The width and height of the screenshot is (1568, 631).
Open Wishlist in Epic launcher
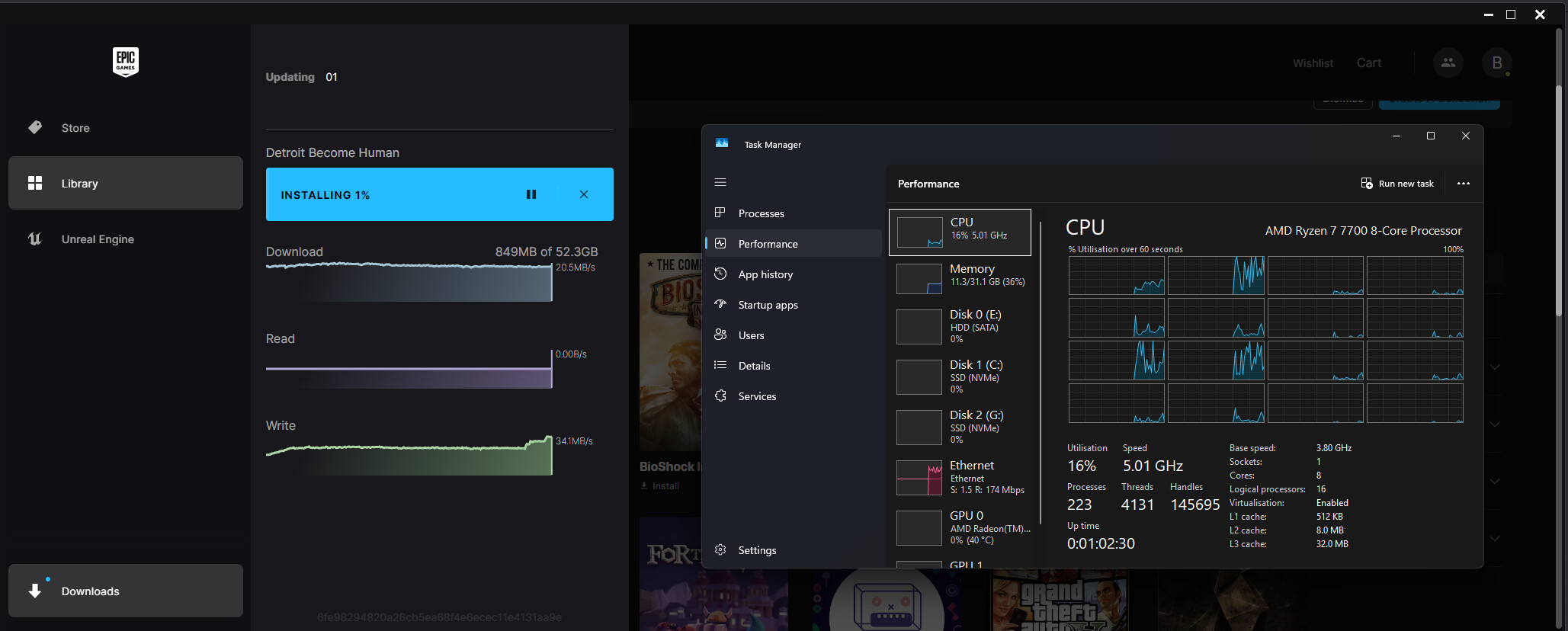click(x=1313, y=63)
